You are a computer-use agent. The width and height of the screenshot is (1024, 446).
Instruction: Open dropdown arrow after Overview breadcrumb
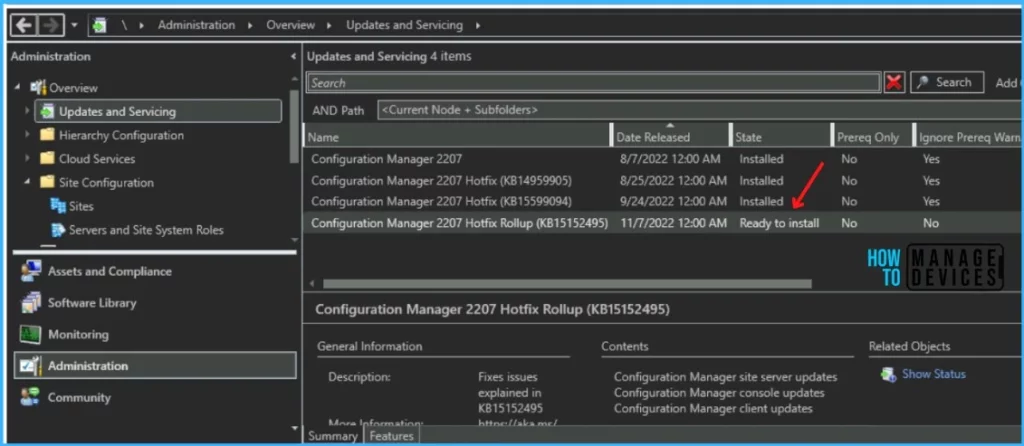click(x=330, y=25)
